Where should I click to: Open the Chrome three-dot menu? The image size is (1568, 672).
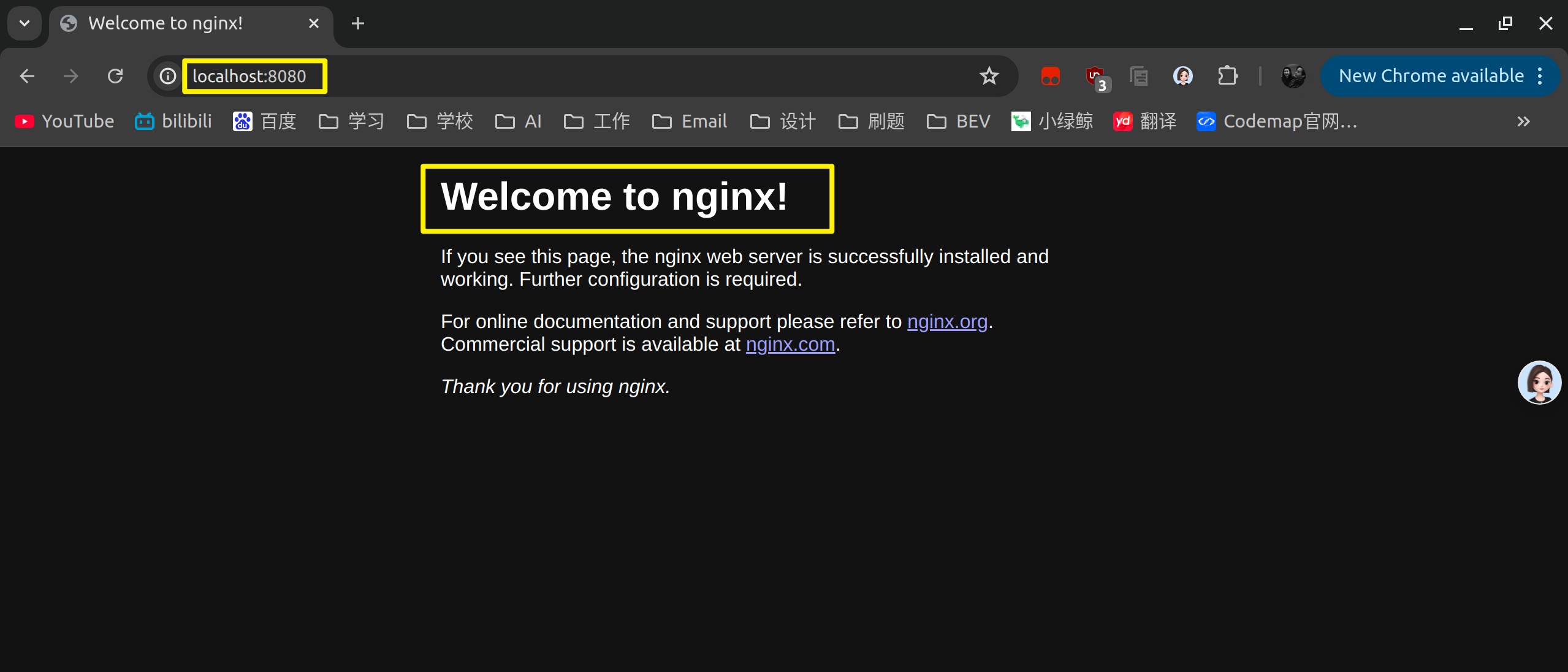pyautogui.click(x=1540, y=76)
